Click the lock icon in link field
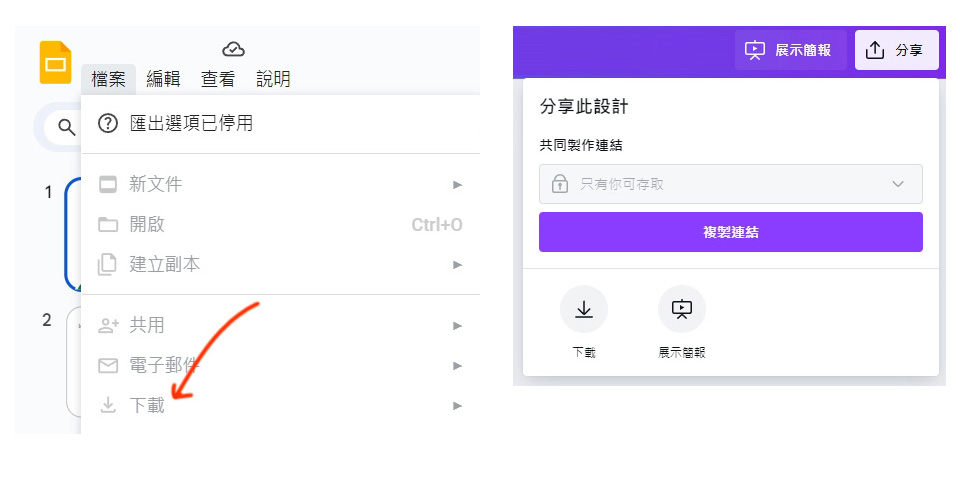 pyautogui.click(x=560, y=184)
